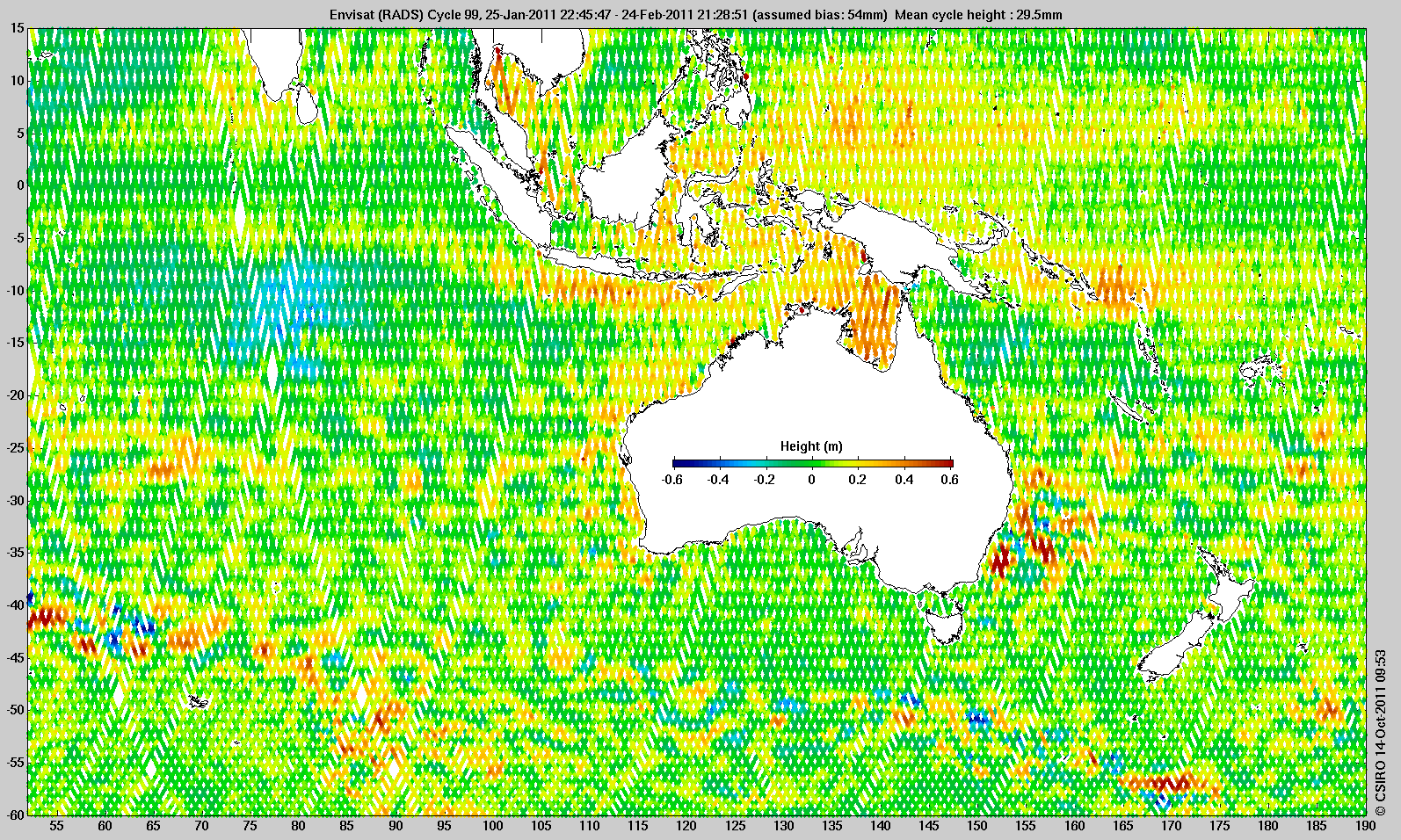Click the 0 tick on the colorbar
The width and height of the screenshot is (1401, 840).
pos(811,480)
